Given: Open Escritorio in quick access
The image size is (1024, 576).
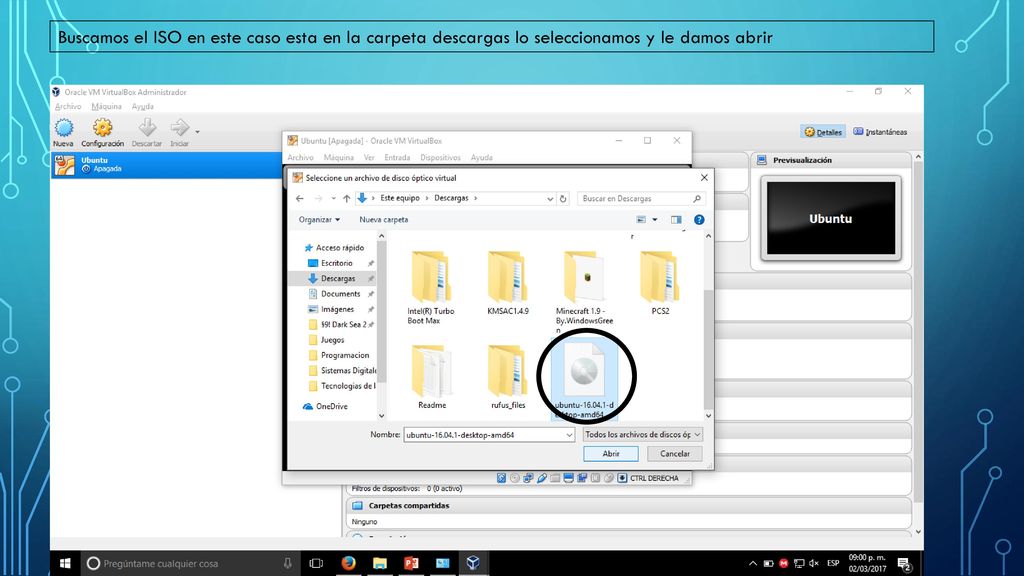Looking at the screenshot, I should 336,263.
